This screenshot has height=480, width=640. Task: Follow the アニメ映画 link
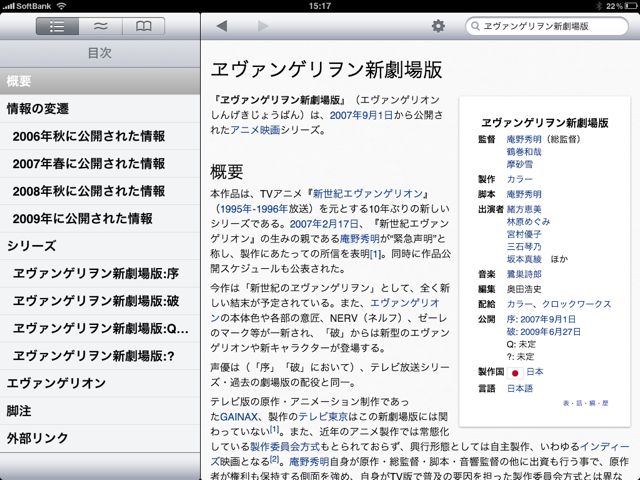[255, 130]
